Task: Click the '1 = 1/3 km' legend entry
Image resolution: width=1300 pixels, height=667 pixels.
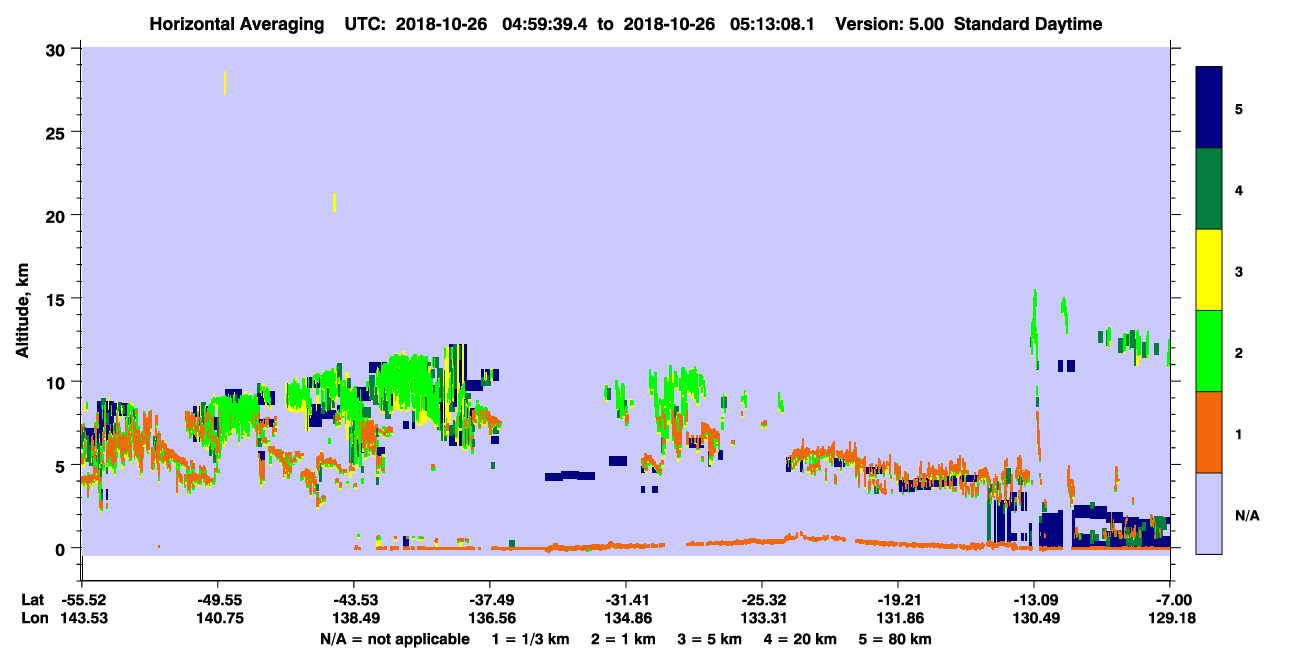Action: [530, 639]
